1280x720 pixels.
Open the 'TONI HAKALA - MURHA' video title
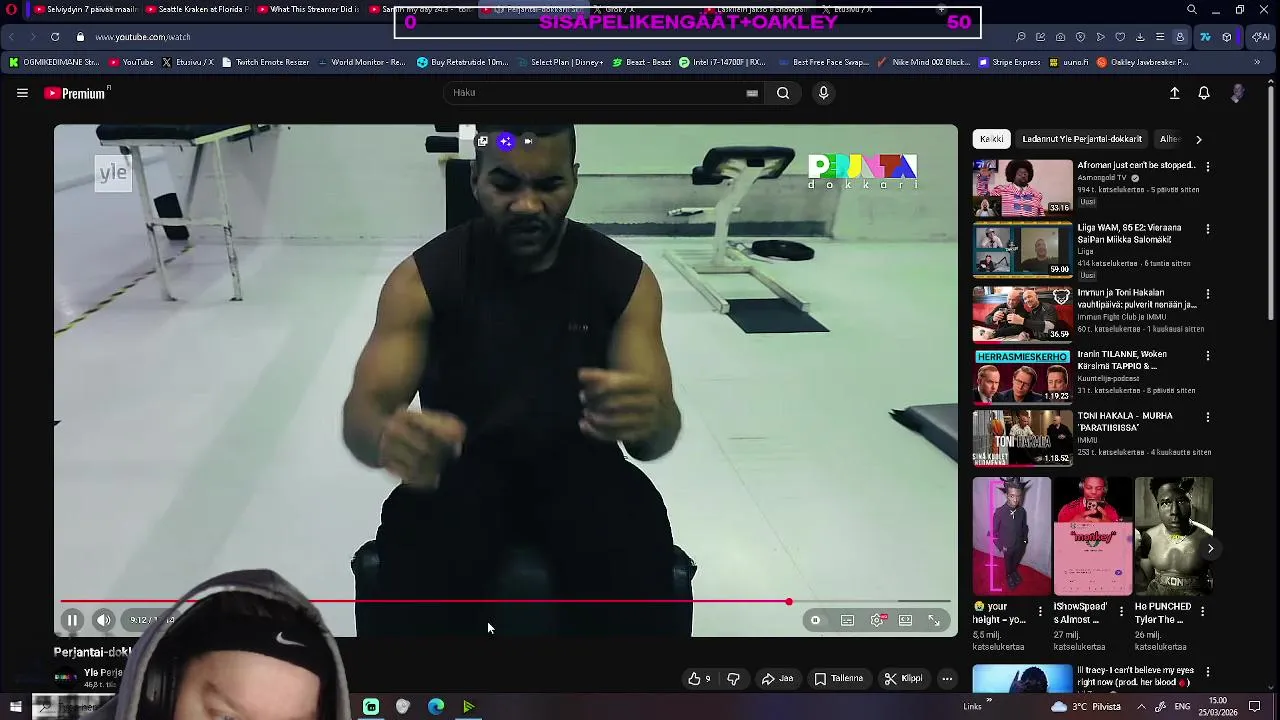pyautogui.click(x=1125, y=422)
